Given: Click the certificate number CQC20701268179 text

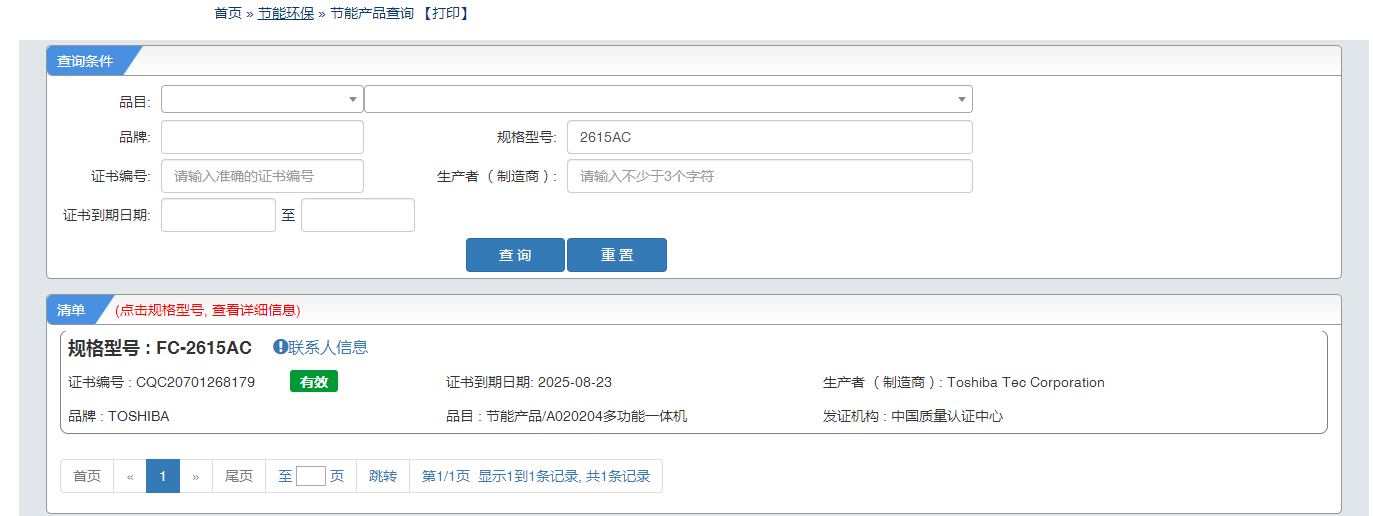Looking at the screenshot, I should tap(195, 382).
